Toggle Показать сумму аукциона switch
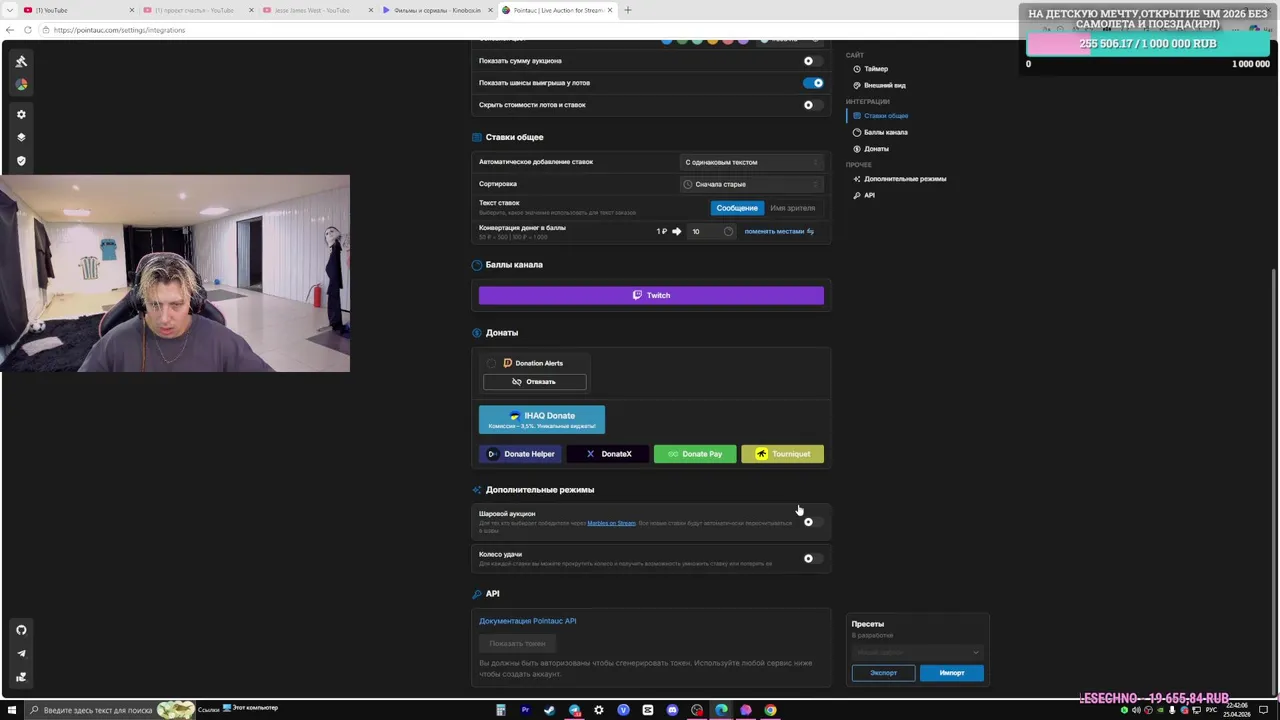Screen dimensions: 1280x720 point(813,61)
